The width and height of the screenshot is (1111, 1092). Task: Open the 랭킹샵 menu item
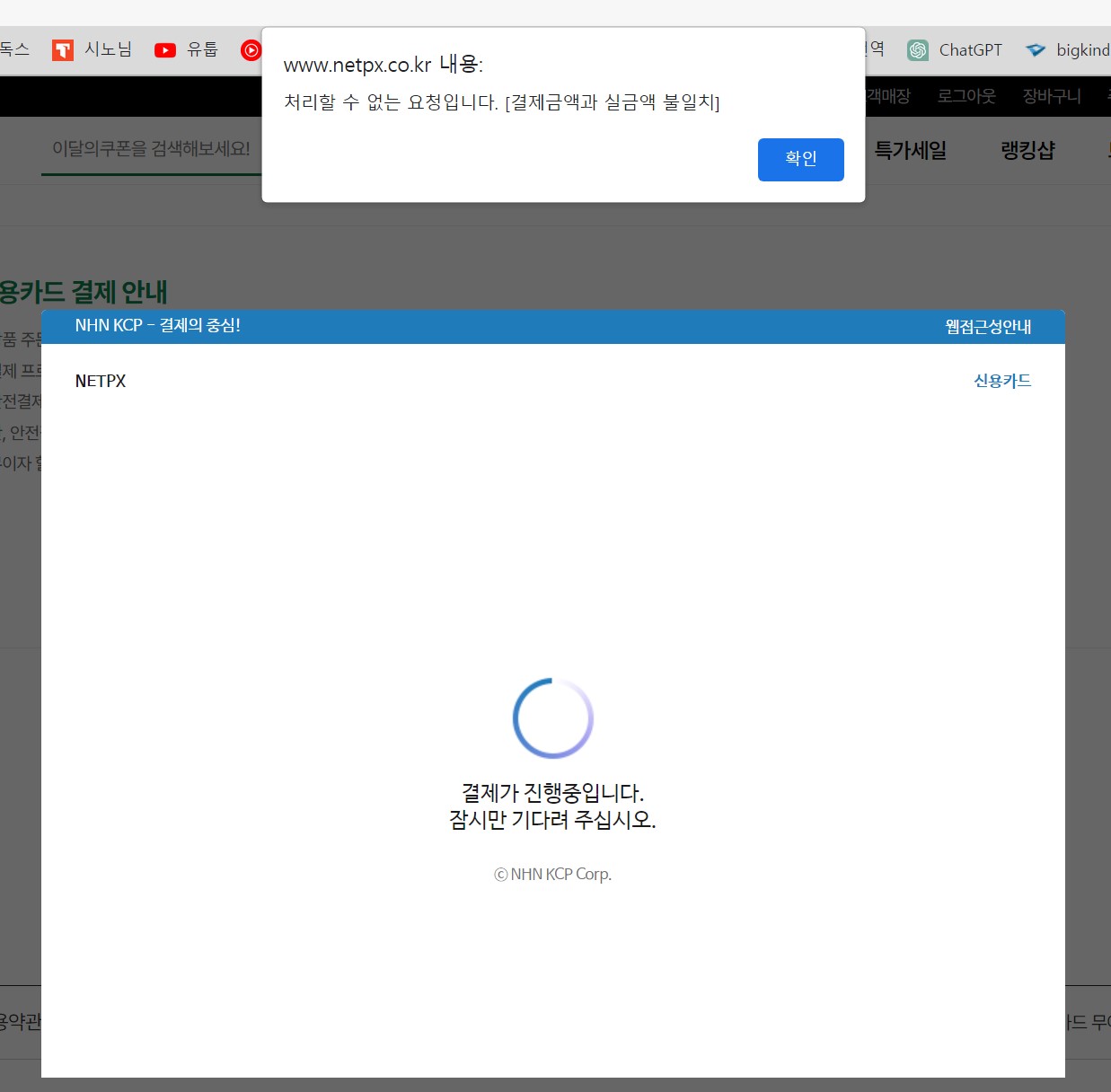point(1027,150)
